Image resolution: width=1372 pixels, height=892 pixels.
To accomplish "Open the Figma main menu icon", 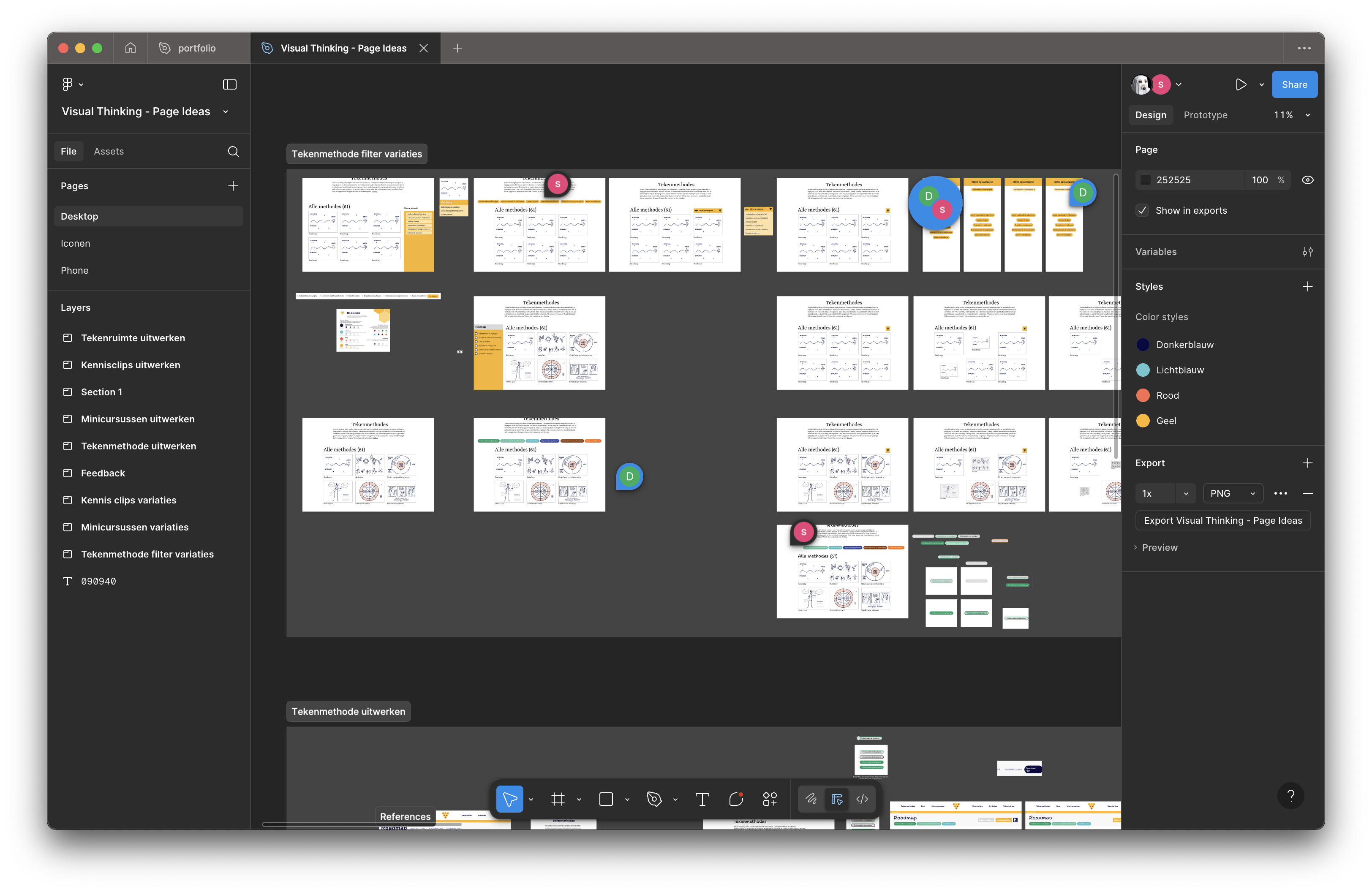I will pos(68,85).
